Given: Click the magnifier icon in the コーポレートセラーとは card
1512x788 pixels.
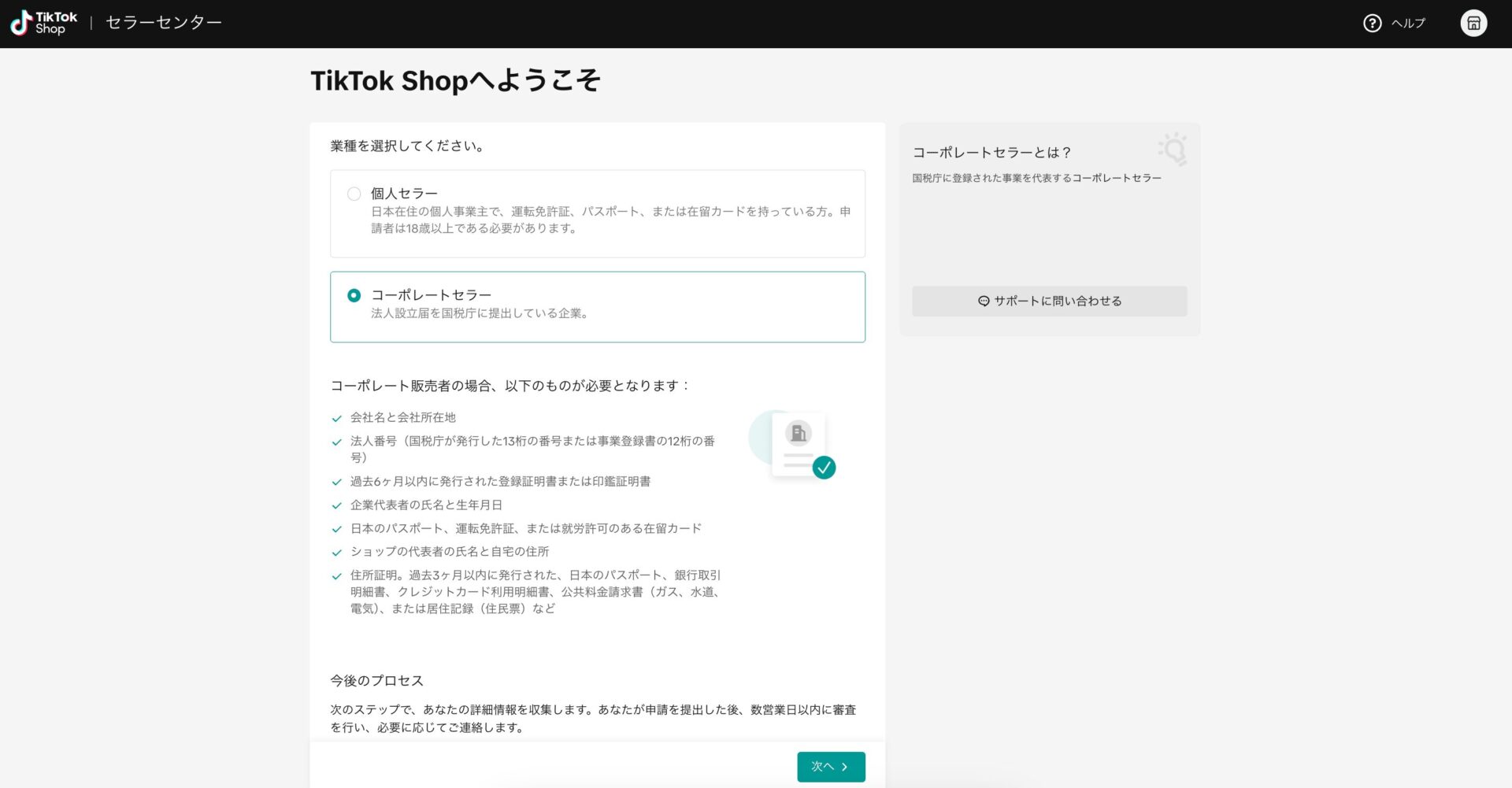Looking at the screenshot, I should [1171, 150].
